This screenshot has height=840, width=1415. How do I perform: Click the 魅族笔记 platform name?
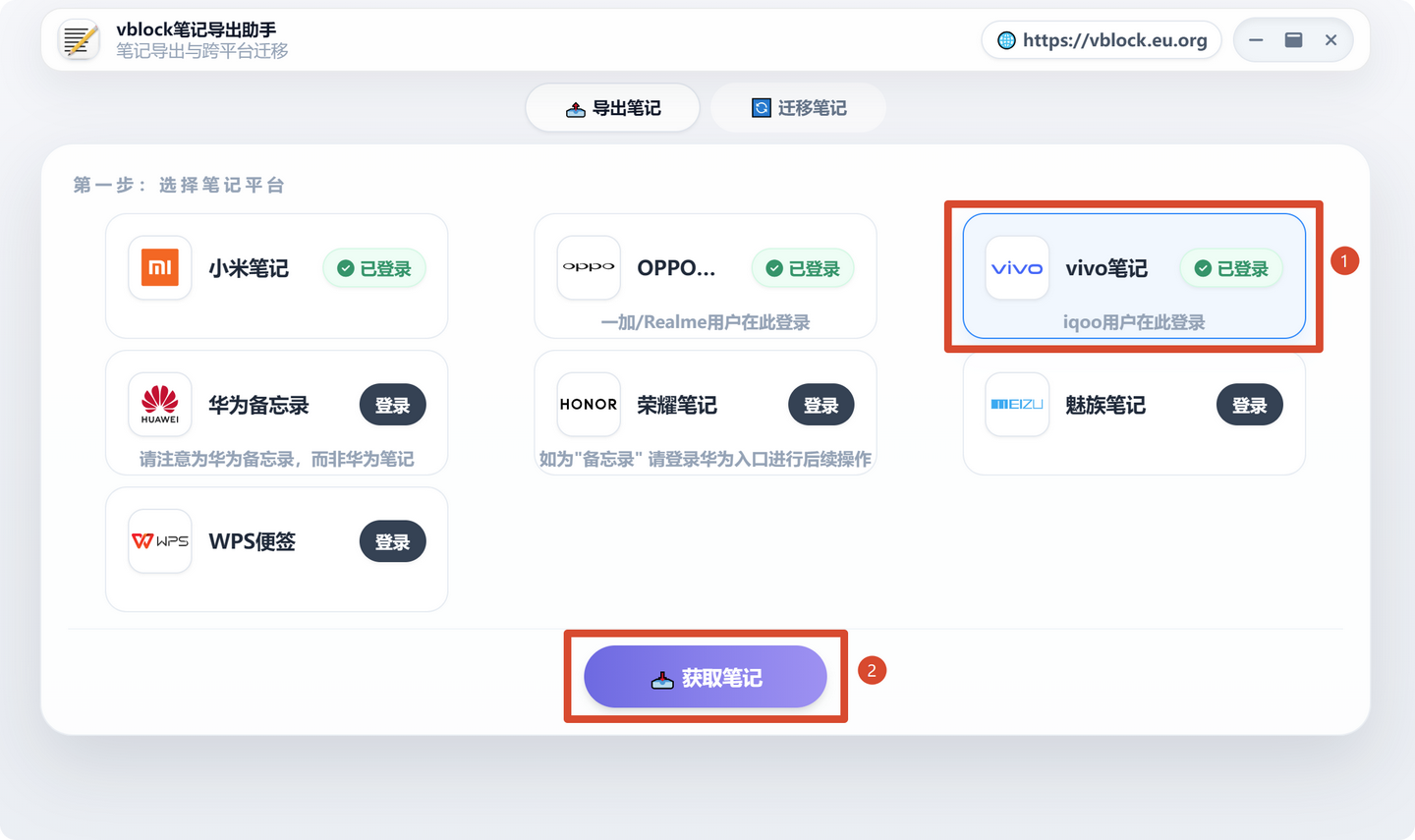1105,405
